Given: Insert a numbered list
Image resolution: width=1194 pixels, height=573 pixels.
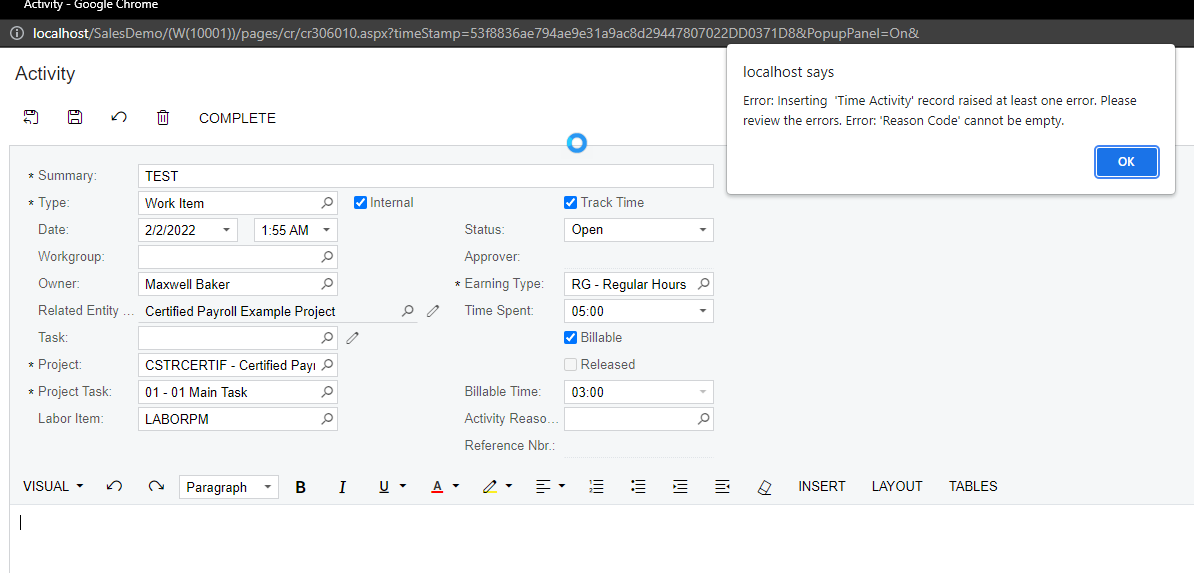Looking at the screenshot, I should pos(597,486).
